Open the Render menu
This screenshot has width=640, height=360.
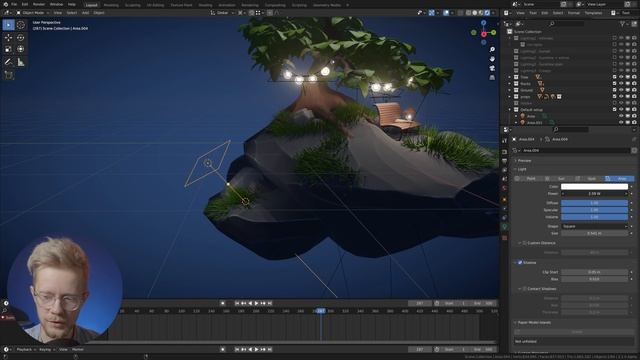click(x=39, y=4)
